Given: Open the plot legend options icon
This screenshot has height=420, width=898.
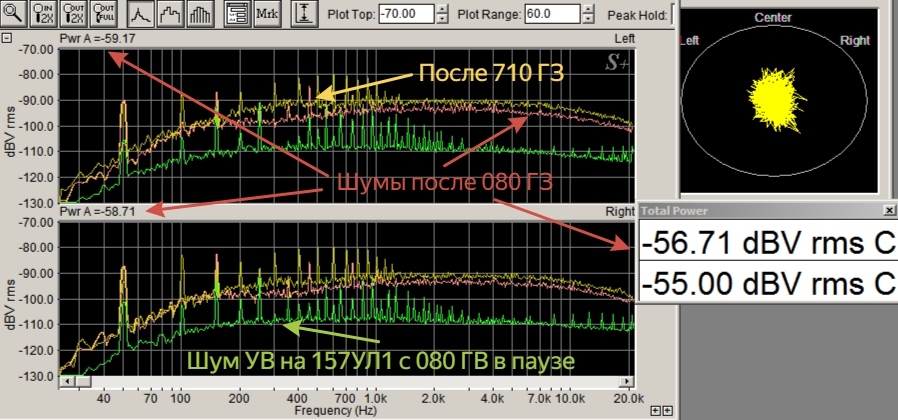Looking at the screenshot, I should tap(237, 14).
